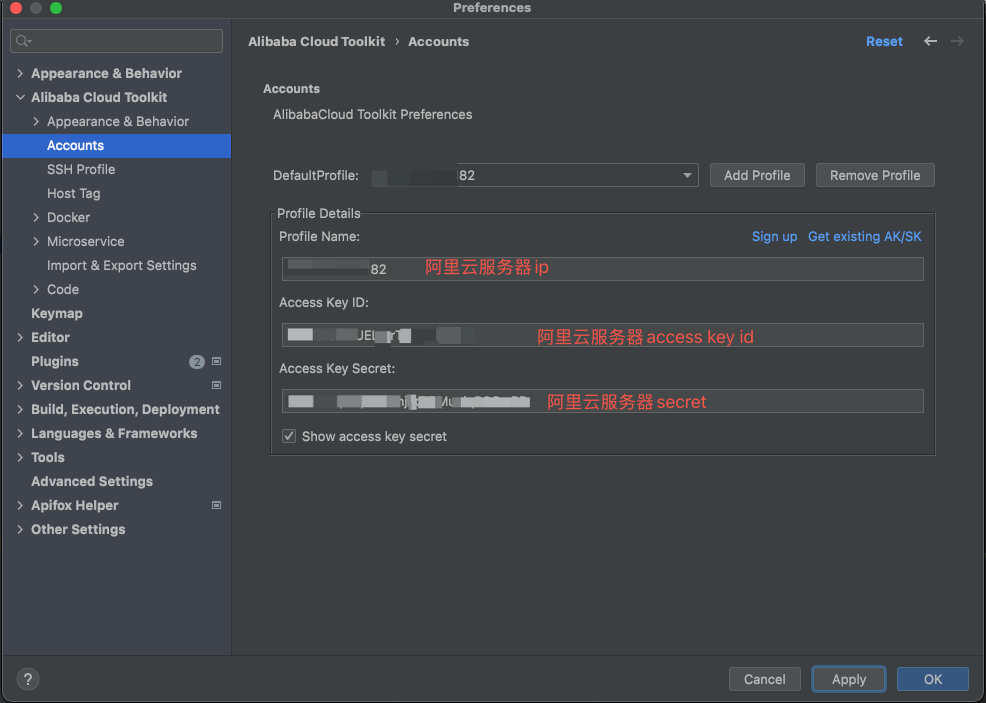Click Alibaba Cloud Toolkit in the breadcrumb
The image size is (986, 703).
tap(316, 42)
